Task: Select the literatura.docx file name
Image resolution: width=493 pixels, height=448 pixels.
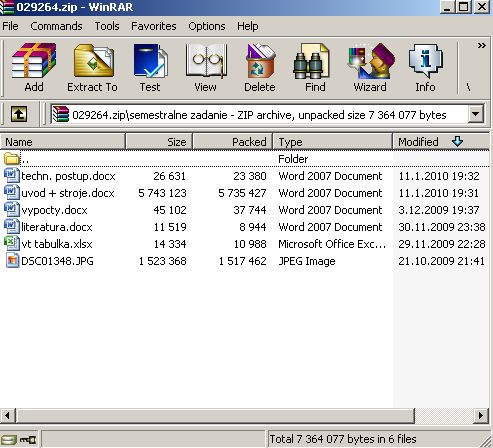Action: [57, 227]
